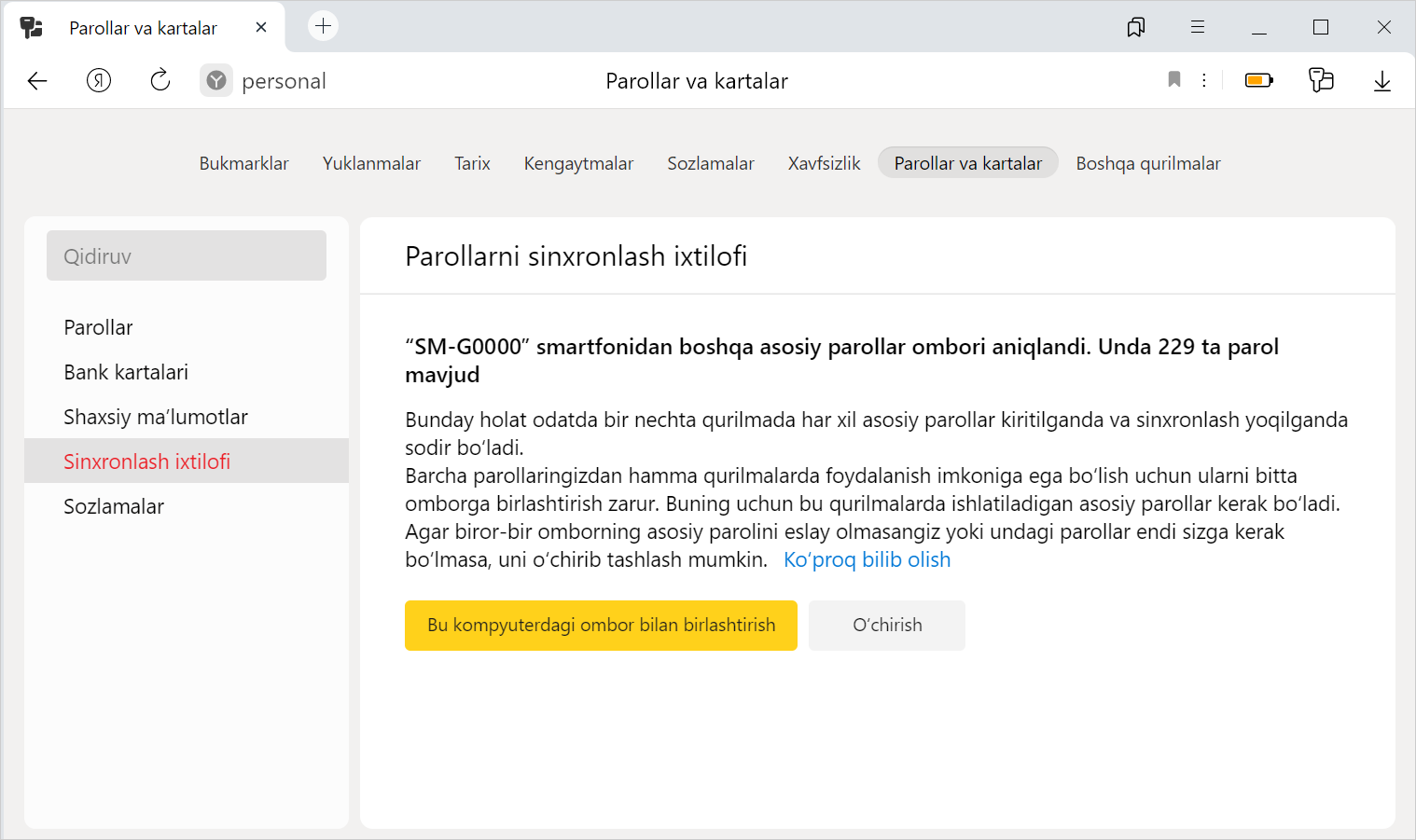Open the hamburger browser menu
The width and height of the screenshot is (1416, 840).
(x=1198, y=27)
